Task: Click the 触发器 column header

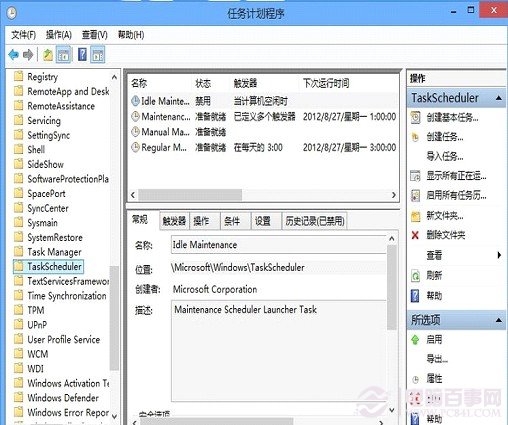Action: [245, 83]
